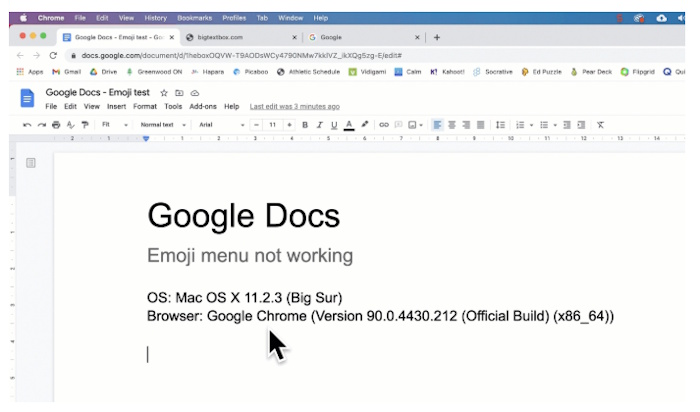
Task: Click the Insert link icon
Action: [383, 125]
